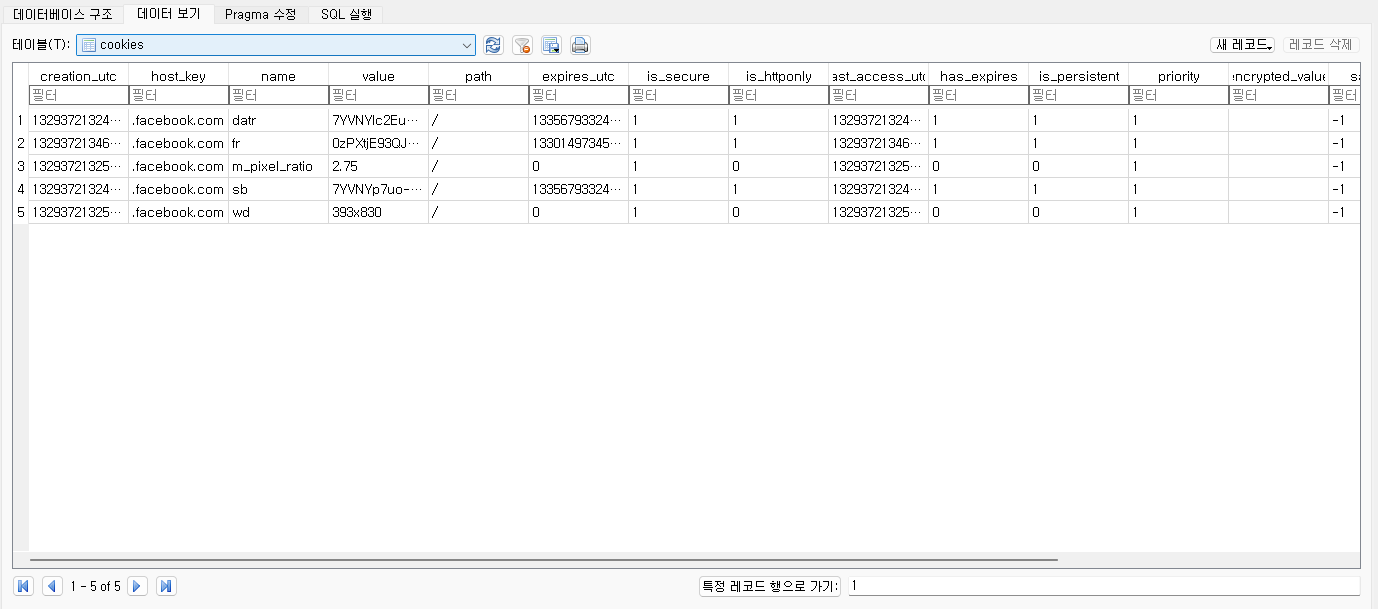Click the filter box under priority
Viewport: 1378px width, 609px height.
[x=1178, y=95]
